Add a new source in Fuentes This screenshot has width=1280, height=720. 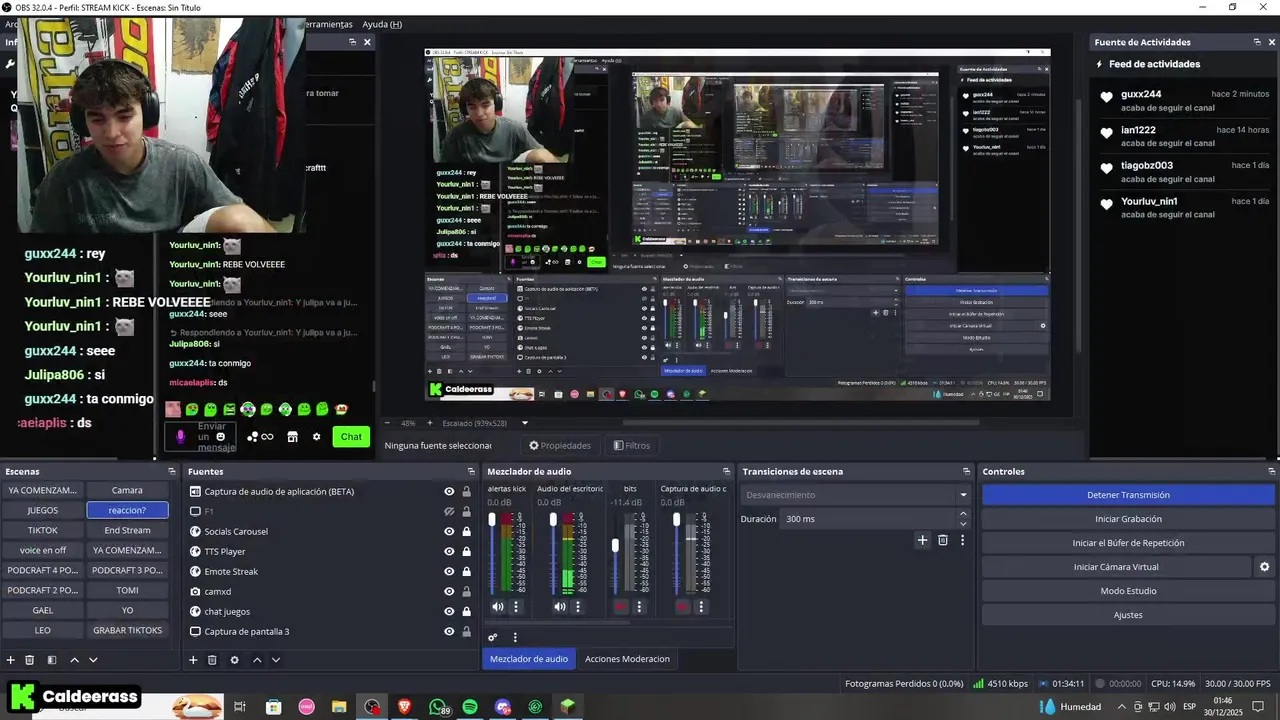[x=193, y=660]
